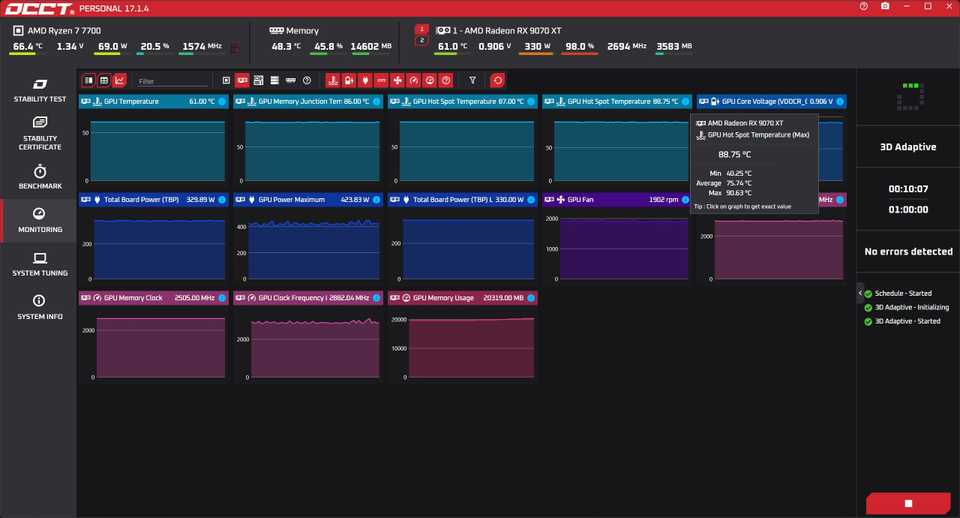960x518 pixels.
Task: Click the red reset min/max button
Action: [x=497, y=80]
